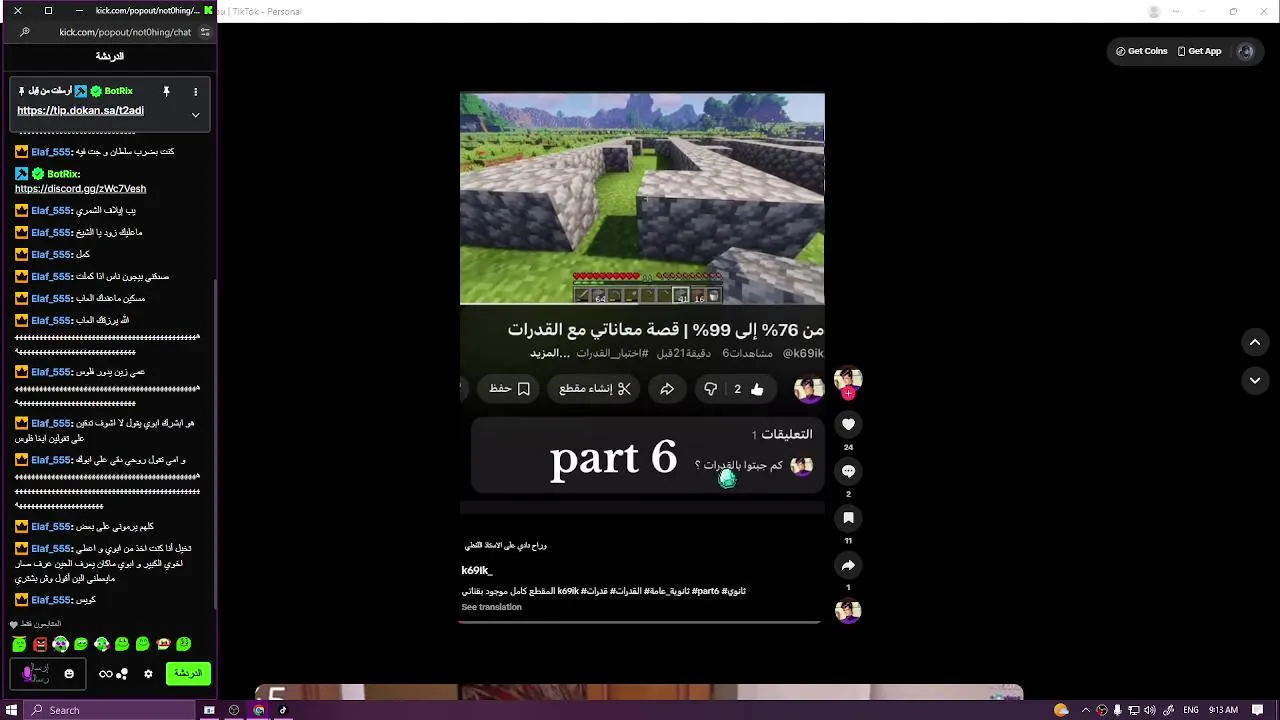Bookmark the TikTok video
Viewport: 1280px width, 720px height.
click(x=848, y=518)
